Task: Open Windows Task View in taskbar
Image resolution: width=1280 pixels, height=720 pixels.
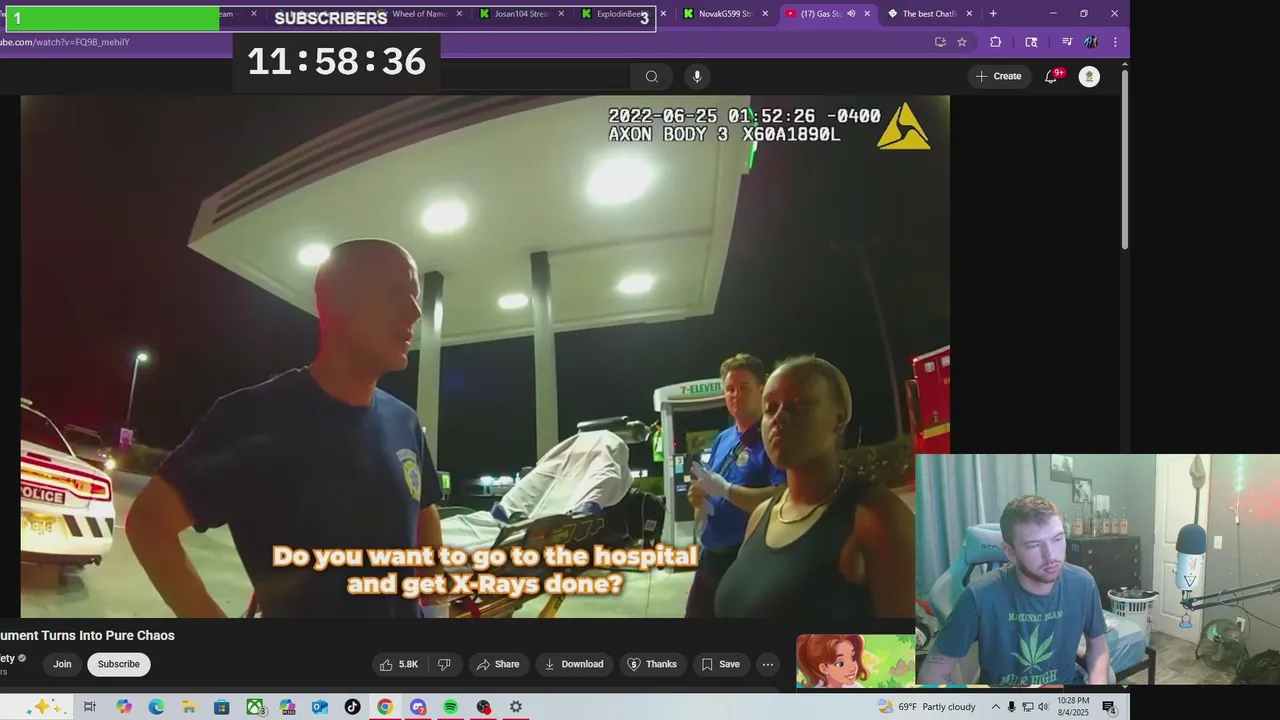Action: tap(89, 707)
